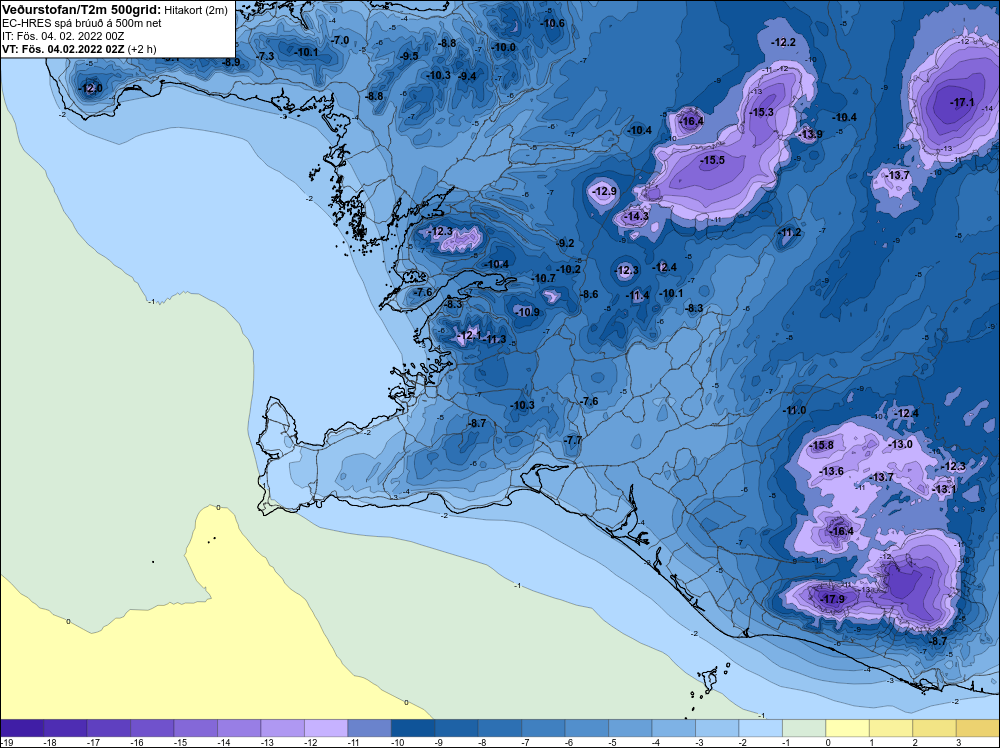The width and height of the screenshot is (1000, 748).
Task: Click legend swatch between -6 and -5
Action: coord(587,728)
